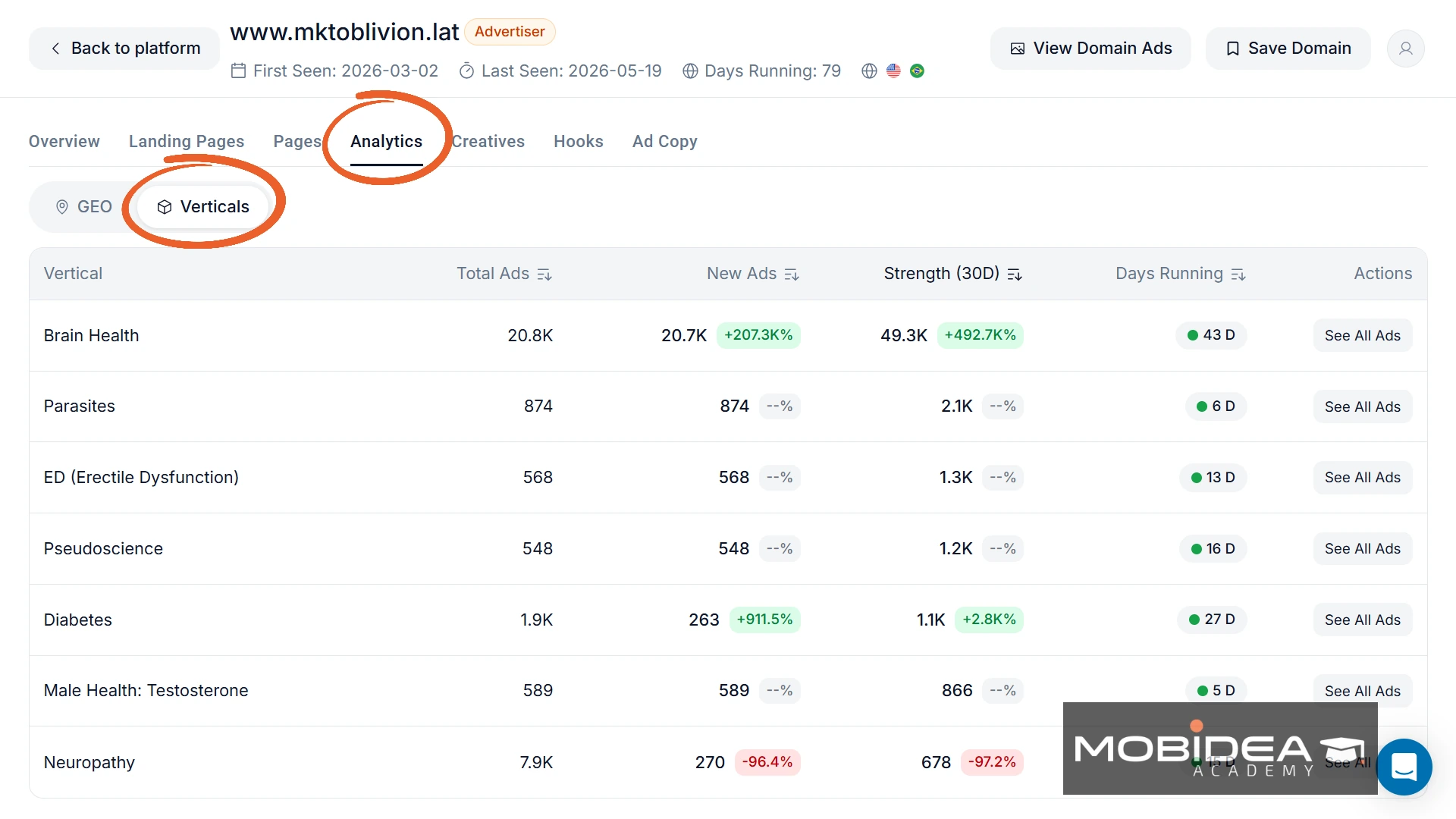The height and width of the screenshot is (819, 1456).
Task: Click the globe icon beside Days Running
Action: click(690, 71)
